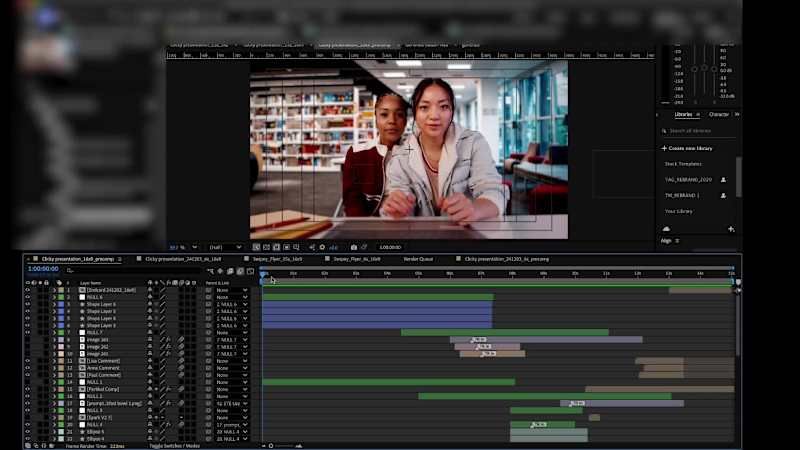The image size is (800, 450).
Task: Toggle the shy switch on layer 19 Spark
Action: (x=150, y=417)
